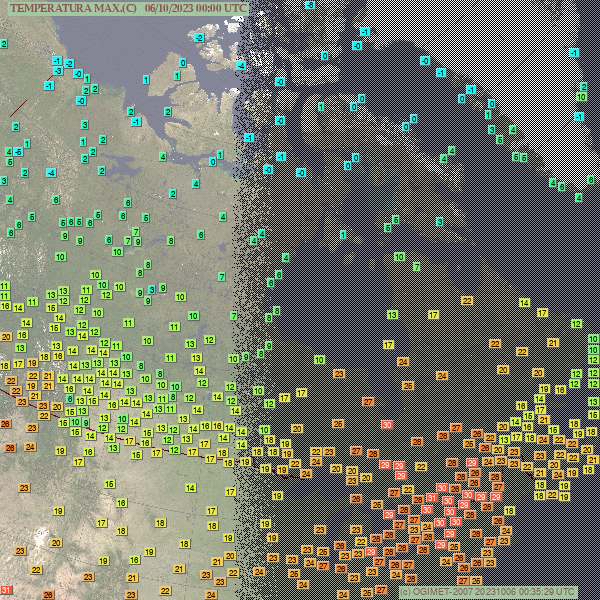Screen dimensions: 600x600
Task: Click the TEMPERATURA MAX.(C) title text
Action: pyautogui.click(x=73, y=8)
